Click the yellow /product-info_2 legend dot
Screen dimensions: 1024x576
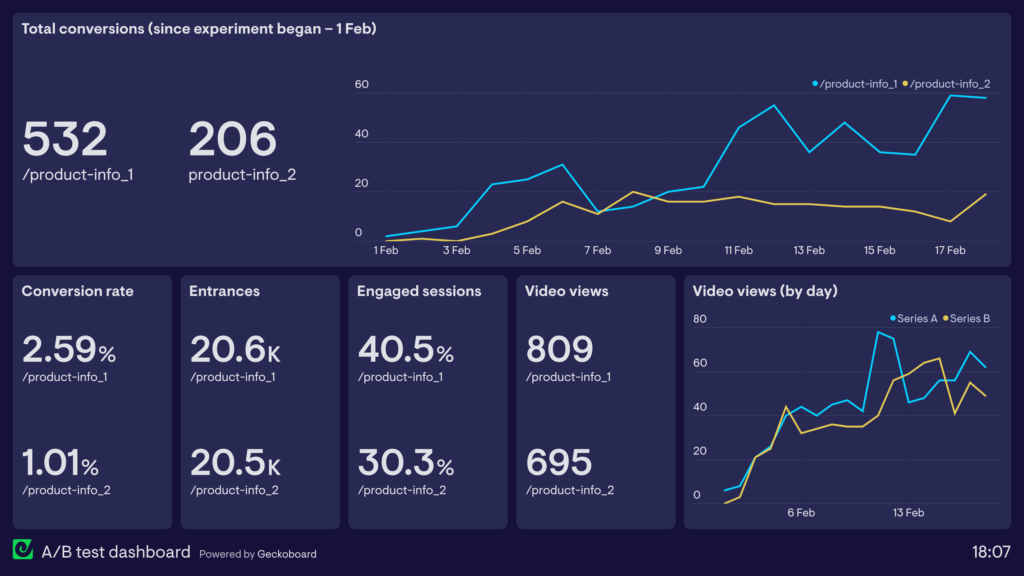point(906,84)
